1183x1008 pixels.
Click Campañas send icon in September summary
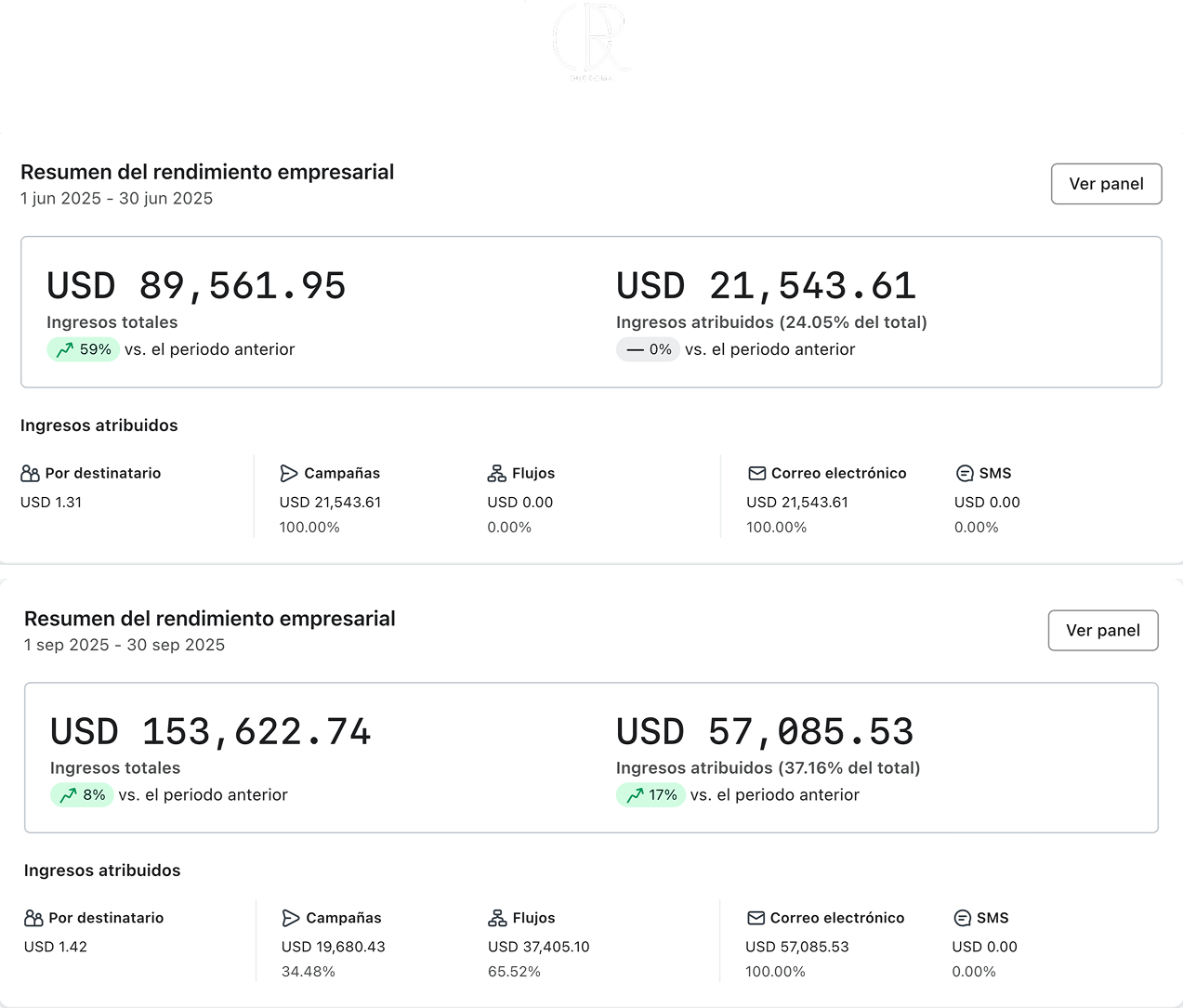[291, 919]
